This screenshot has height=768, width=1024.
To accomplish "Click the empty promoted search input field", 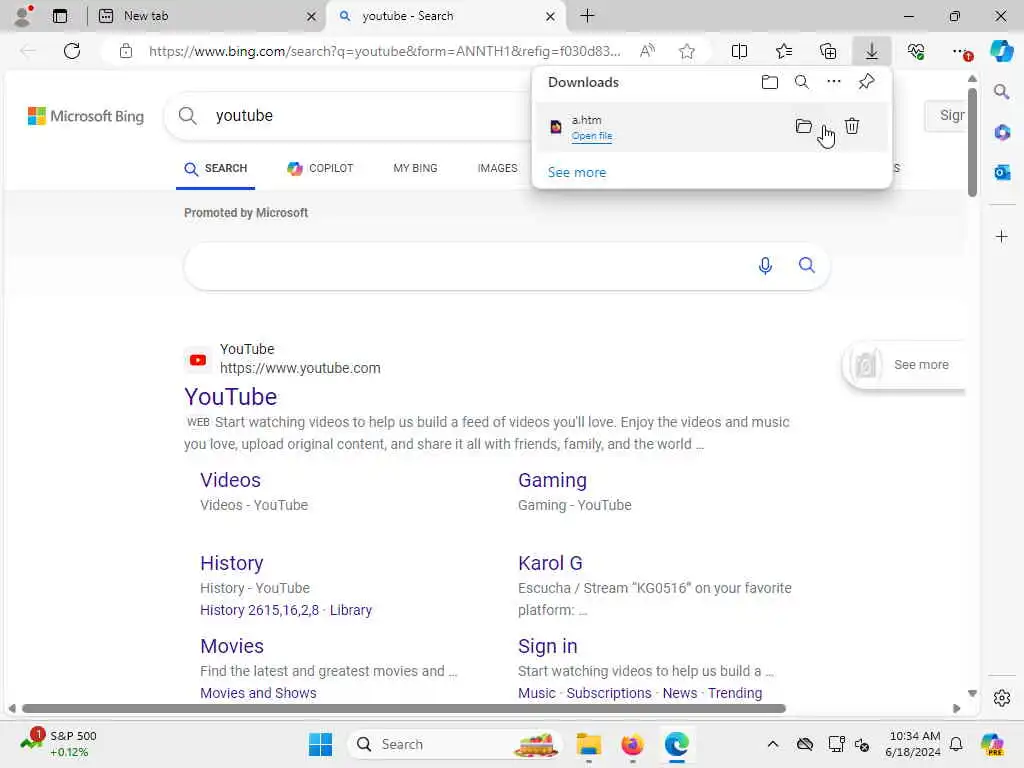I will coord(470,266).
